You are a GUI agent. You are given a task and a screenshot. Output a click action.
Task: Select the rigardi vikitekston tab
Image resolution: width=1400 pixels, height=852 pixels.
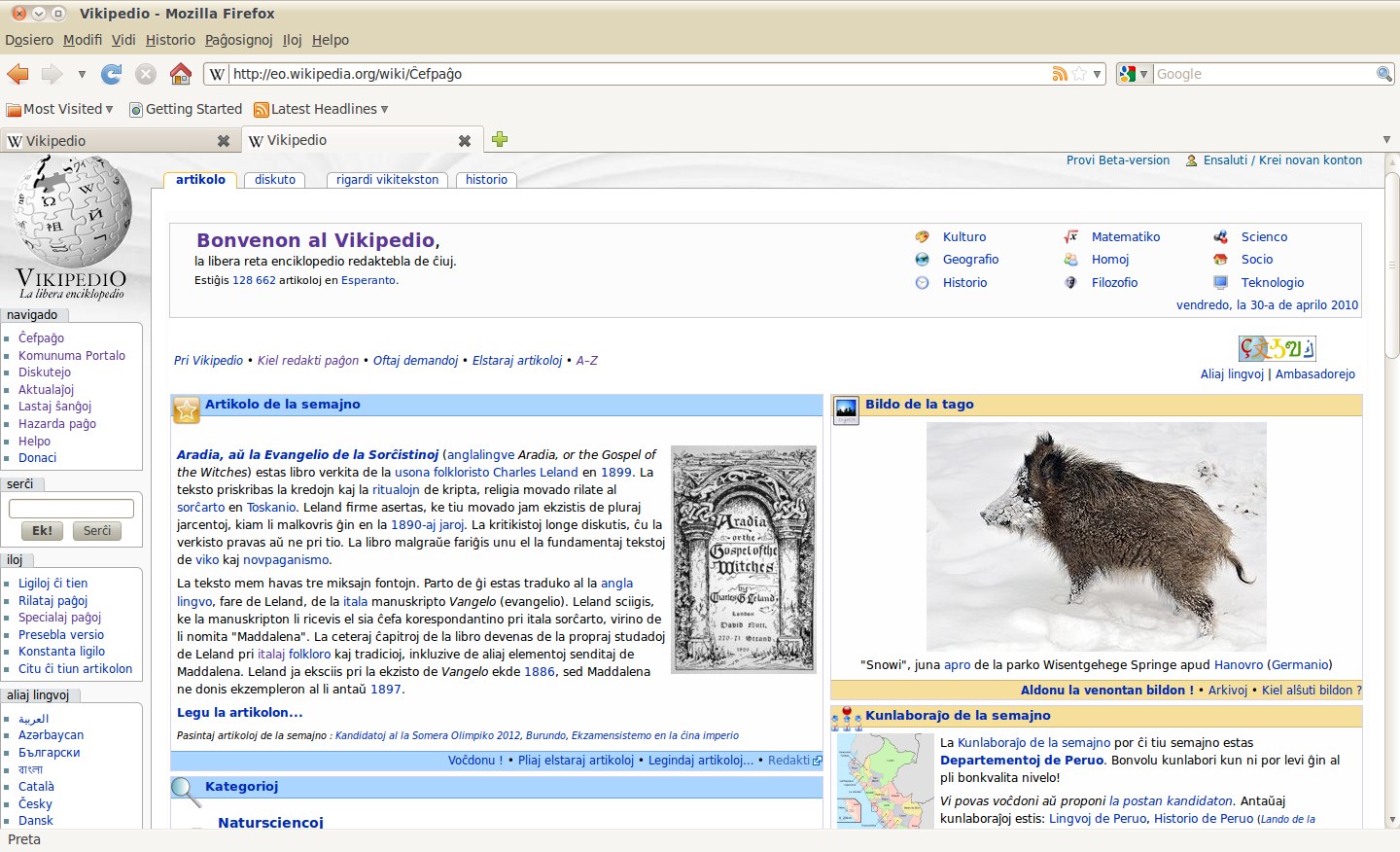click(388, 180)
